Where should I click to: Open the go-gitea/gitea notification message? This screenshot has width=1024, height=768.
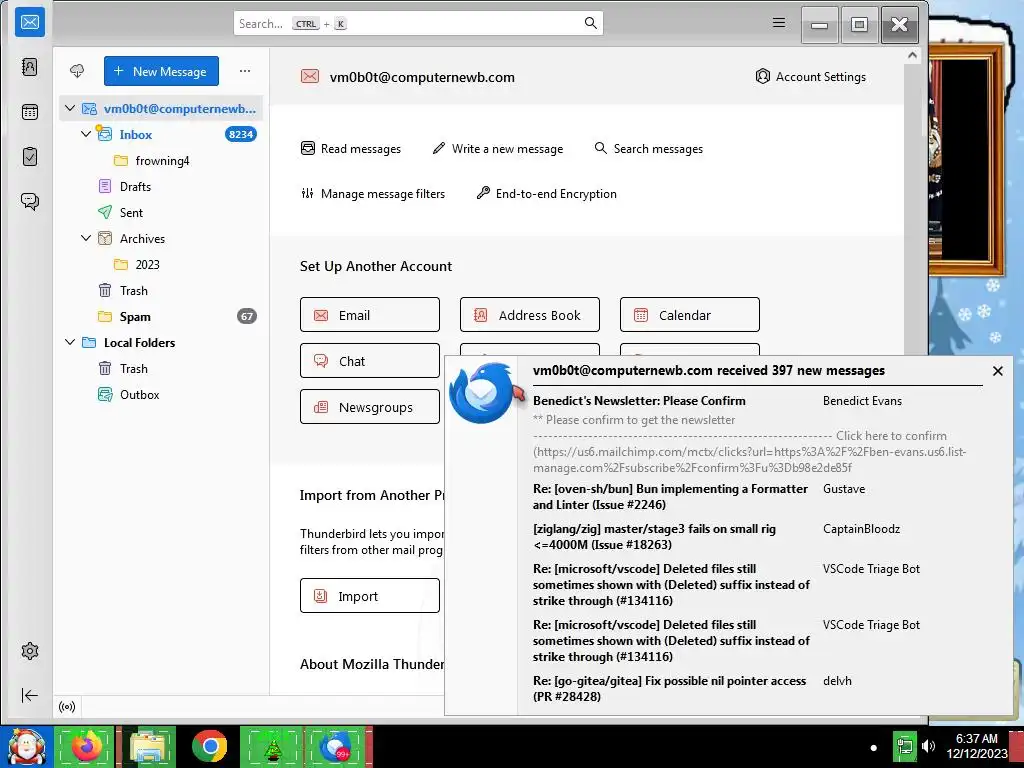[x=669, y=688]
